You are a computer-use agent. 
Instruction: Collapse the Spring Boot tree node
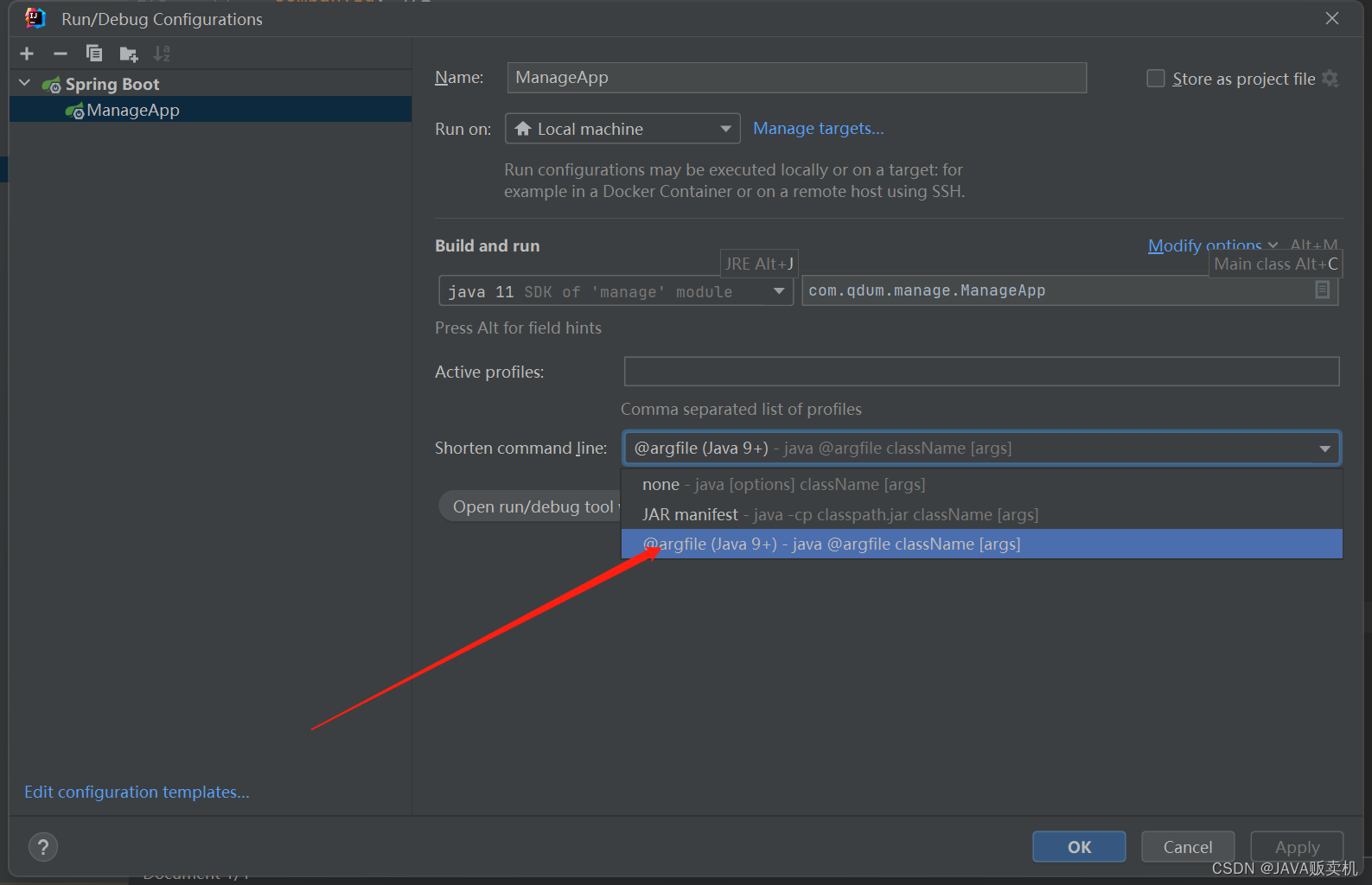point(25,84)
